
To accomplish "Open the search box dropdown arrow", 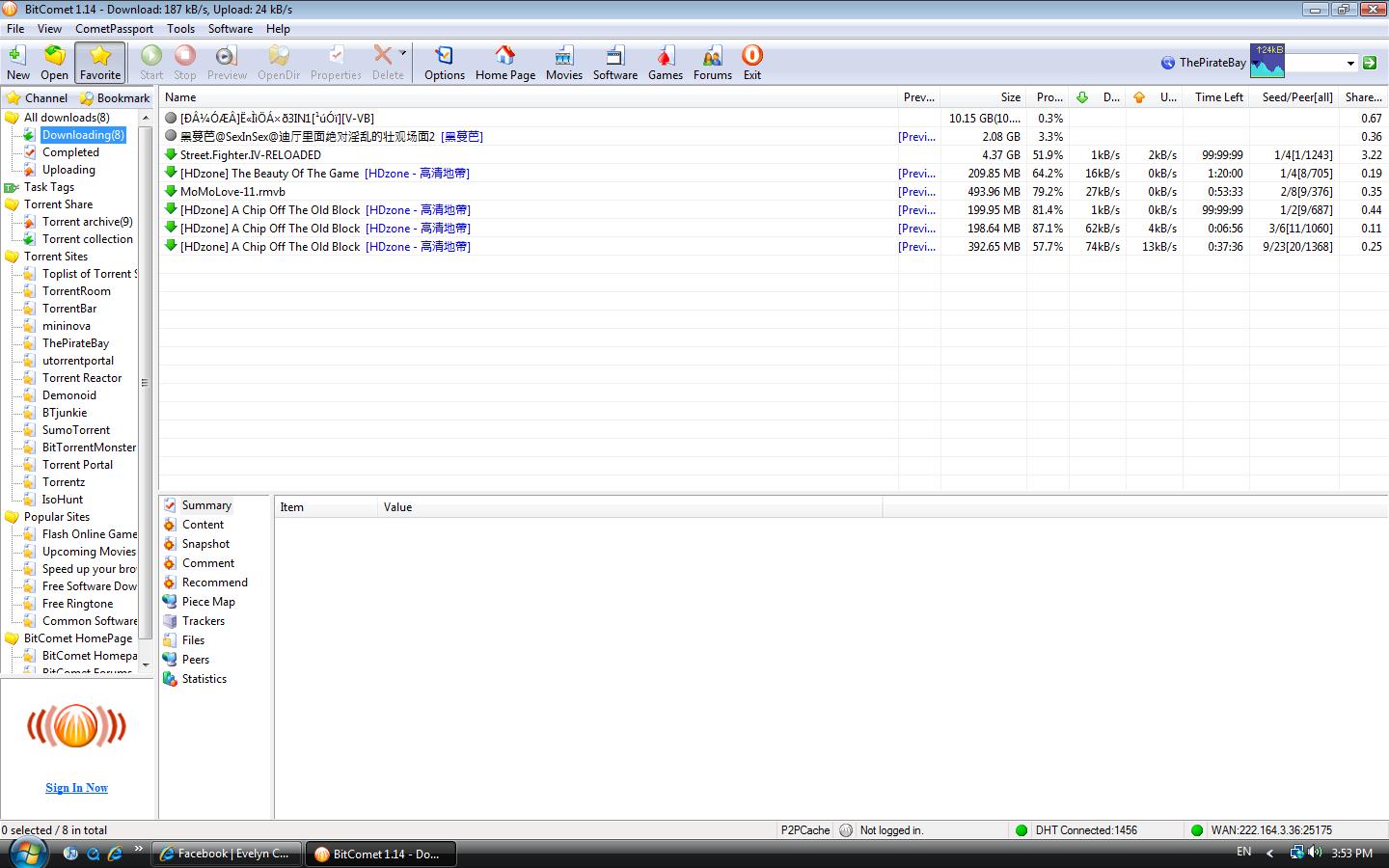I will (1350, 64).
